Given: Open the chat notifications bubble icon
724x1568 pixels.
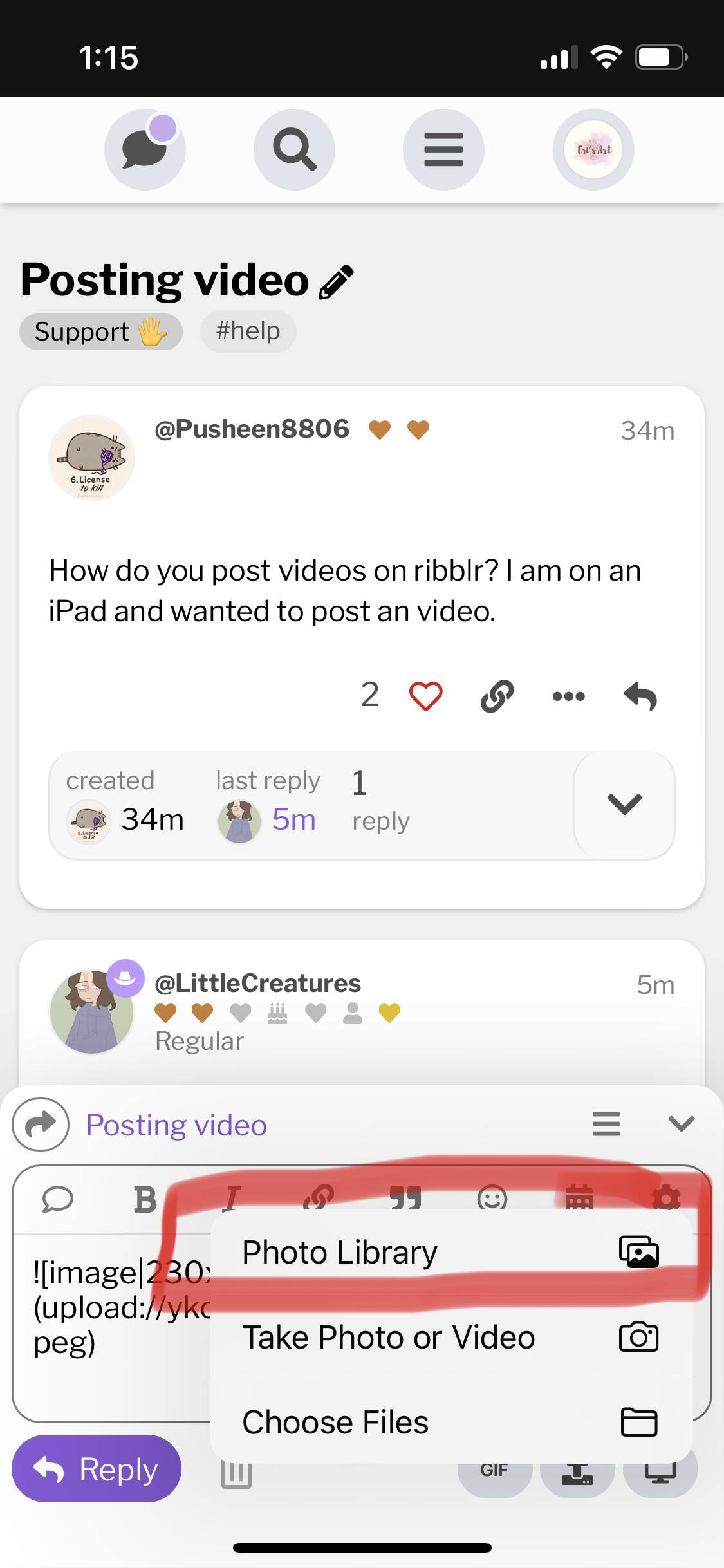Looking at the screenshot, I should coord(145,149).
